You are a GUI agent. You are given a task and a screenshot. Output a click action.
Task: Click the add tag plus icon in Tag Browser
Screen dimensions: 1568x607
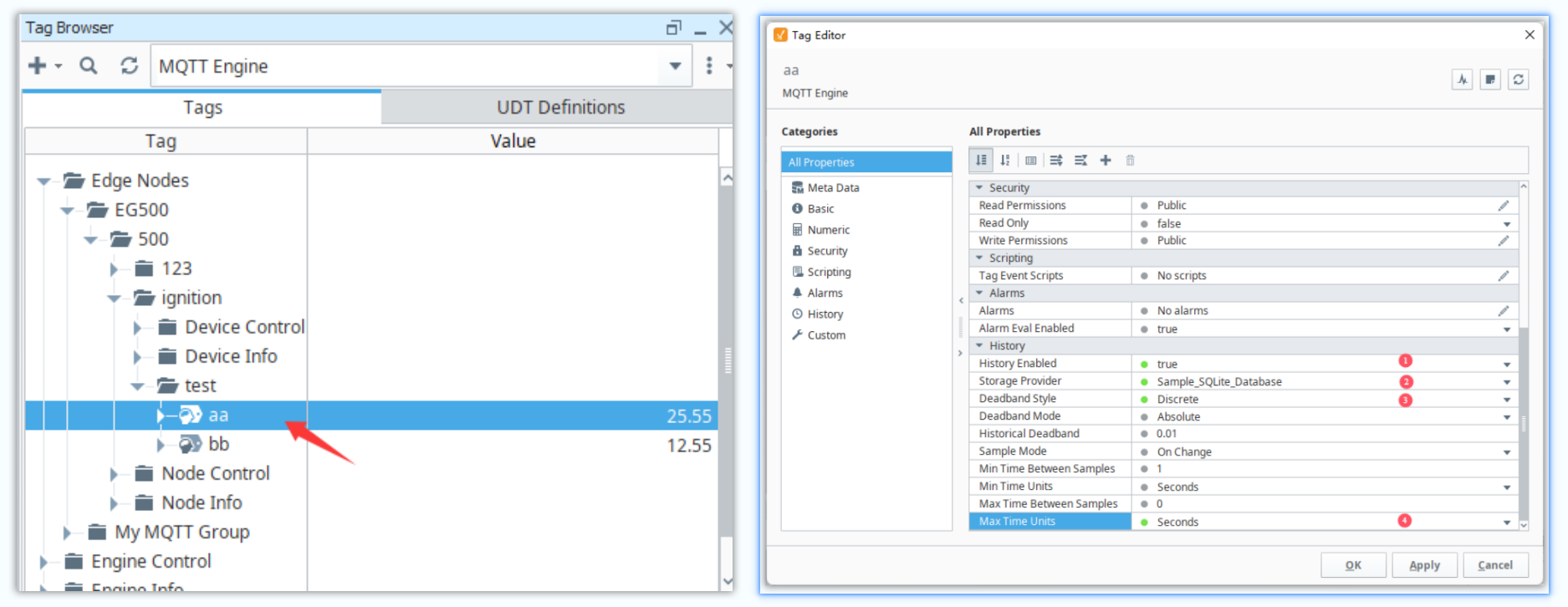click(x=38, y=65)
